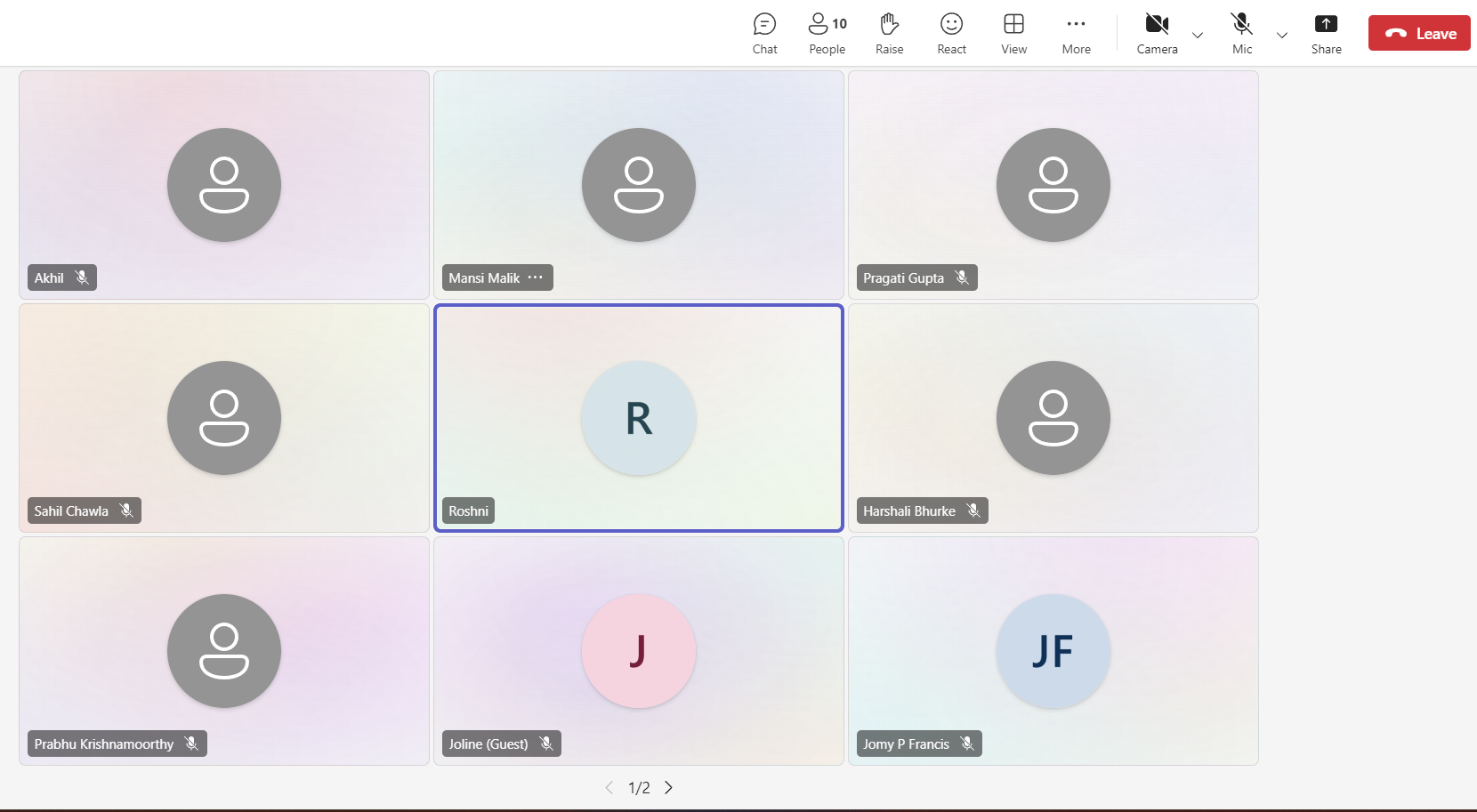Click the Sahil Chawla name label
The height and width of the screenshot is (812, 1477).
click(x=71, y=511)
